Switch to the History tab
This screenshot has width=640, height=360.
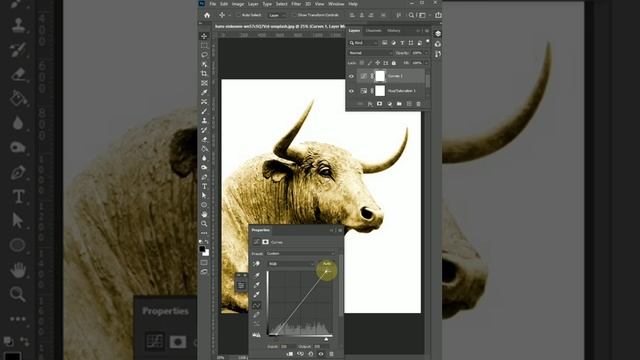click(x=393, y=31)
